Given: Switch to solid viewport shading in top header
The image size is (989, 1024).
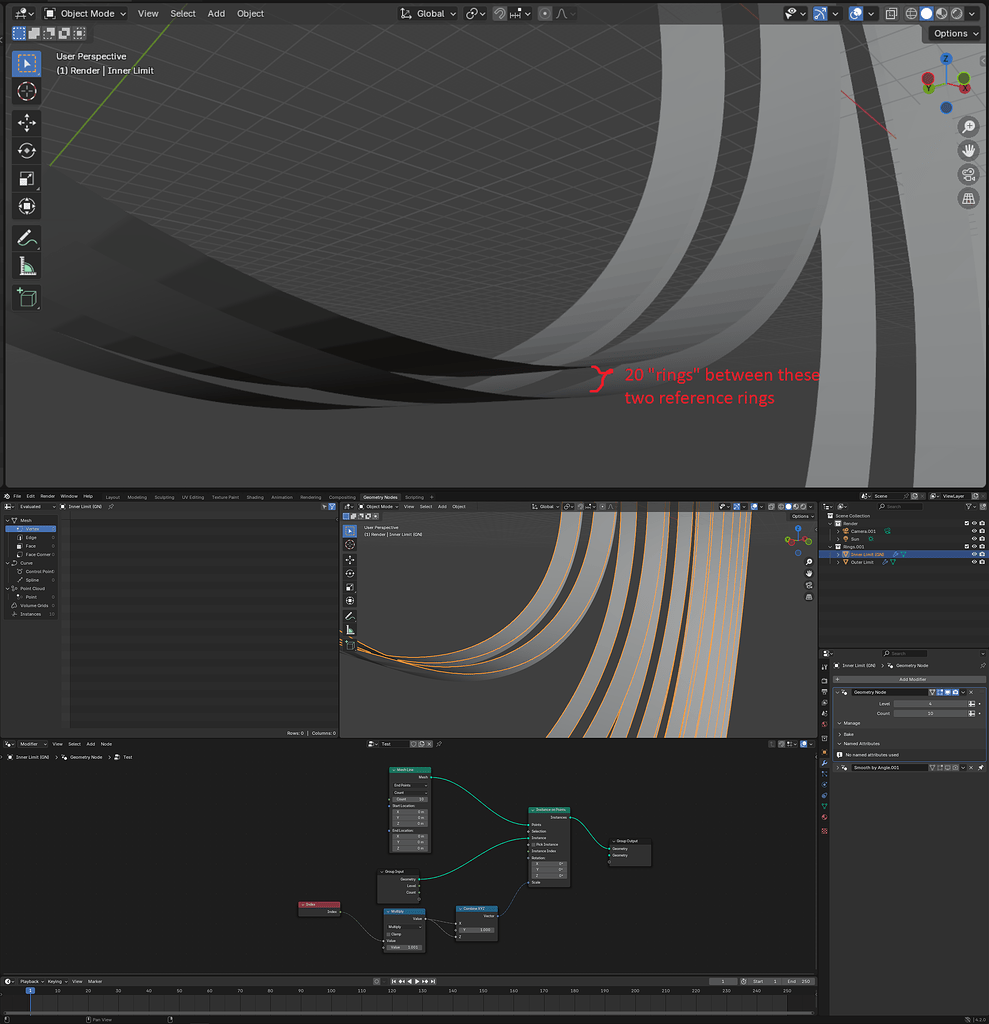Looking at the screenshot, I should pyautogui.click(x=926, y=14).
